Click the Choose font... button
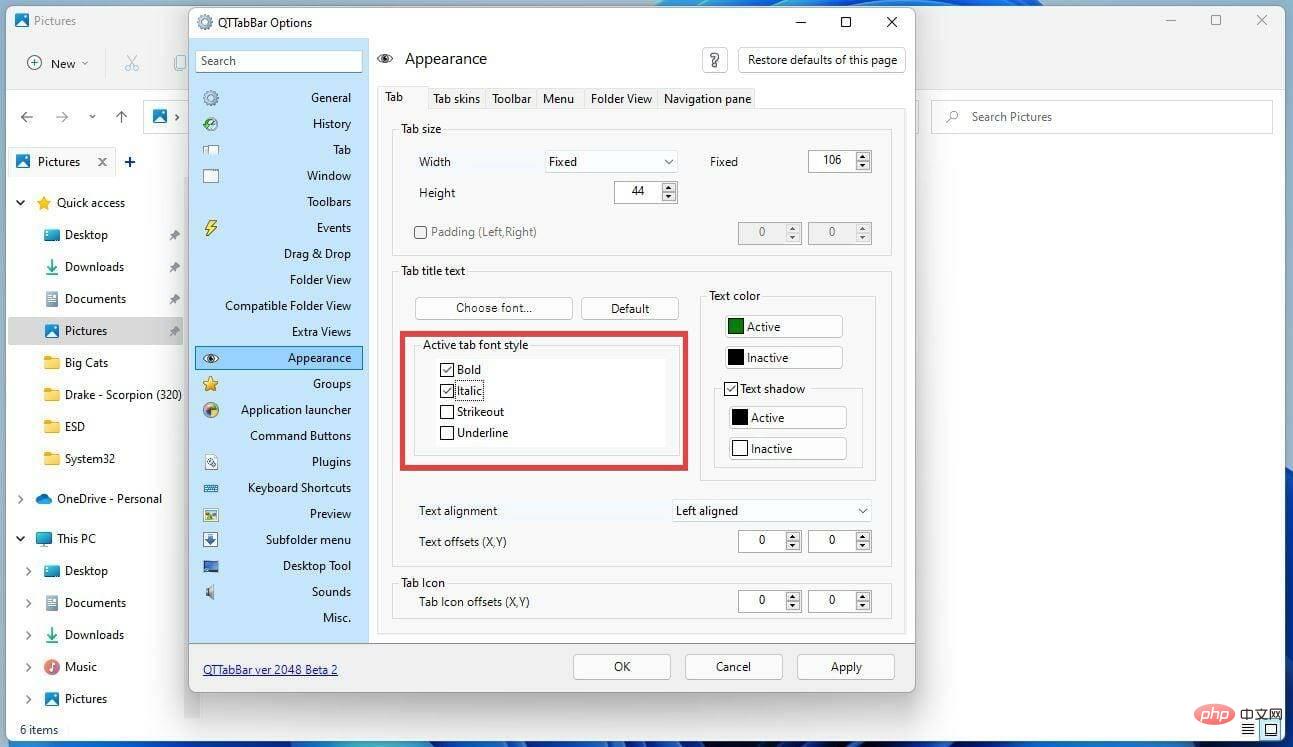The image size is (1293, 747). pyautogui.click(x=494, y=308)
